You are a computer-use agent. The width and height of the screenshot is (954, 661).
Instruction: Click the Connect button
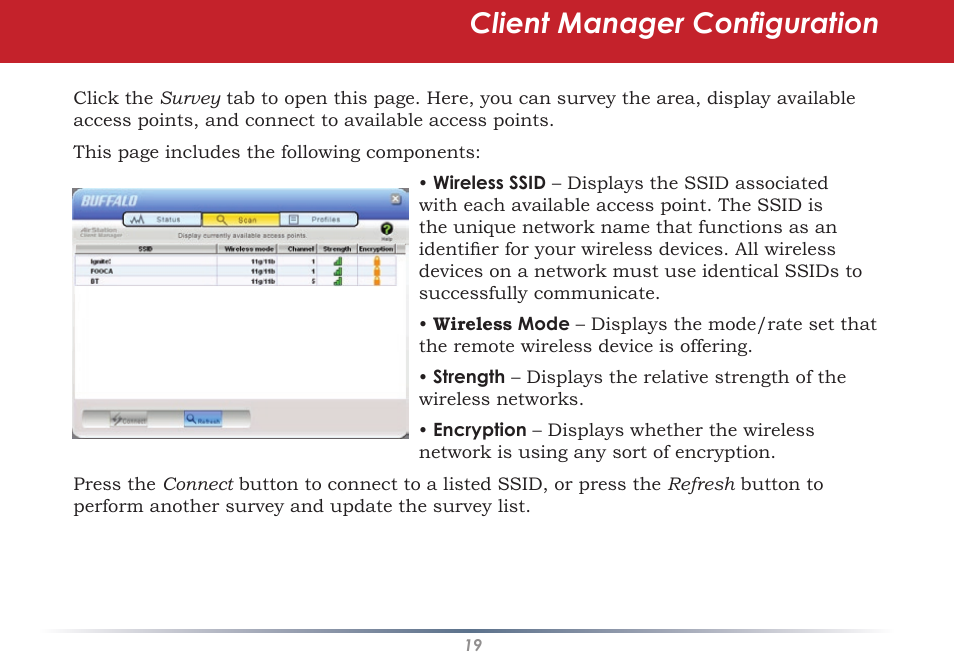point(129,419)
